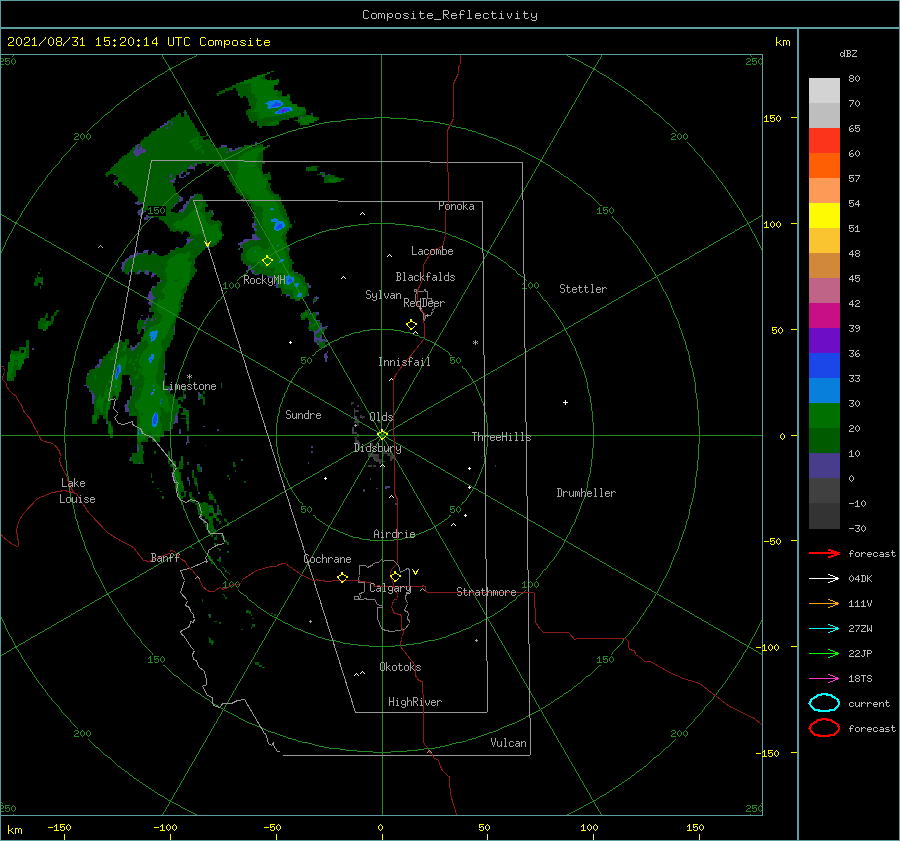Click the Sylvan label

coord(383,295)
